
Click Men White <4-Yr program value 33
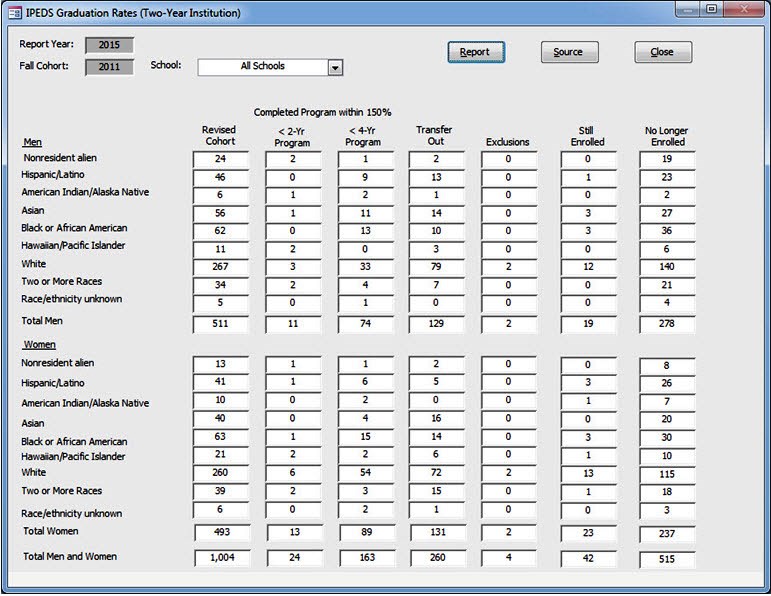(x=365, y=267)
